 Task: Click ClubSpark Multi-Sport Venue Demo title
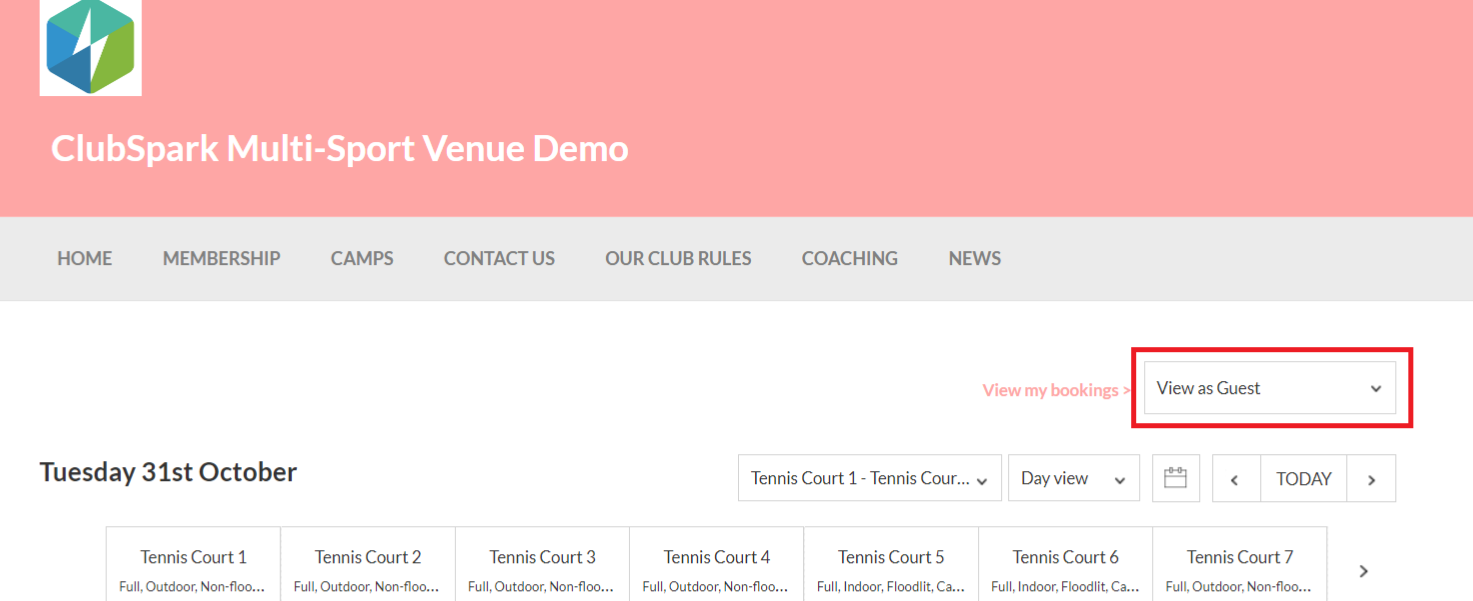point(340,148)
